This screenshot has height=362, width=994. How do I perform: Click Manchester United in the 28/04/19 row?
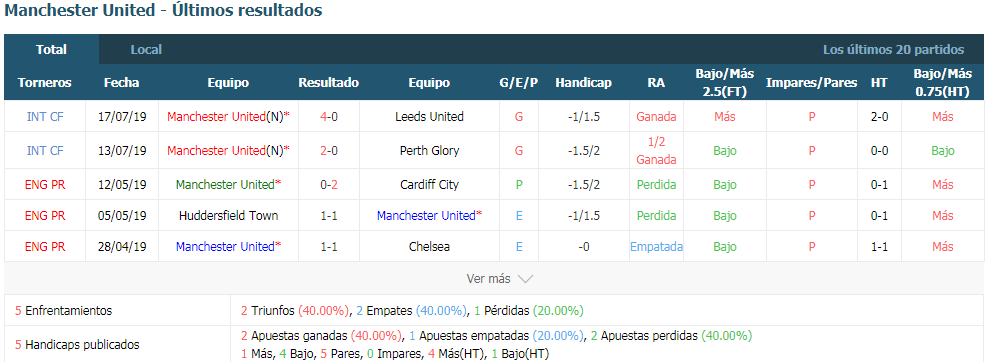click(x=225, y=247)
